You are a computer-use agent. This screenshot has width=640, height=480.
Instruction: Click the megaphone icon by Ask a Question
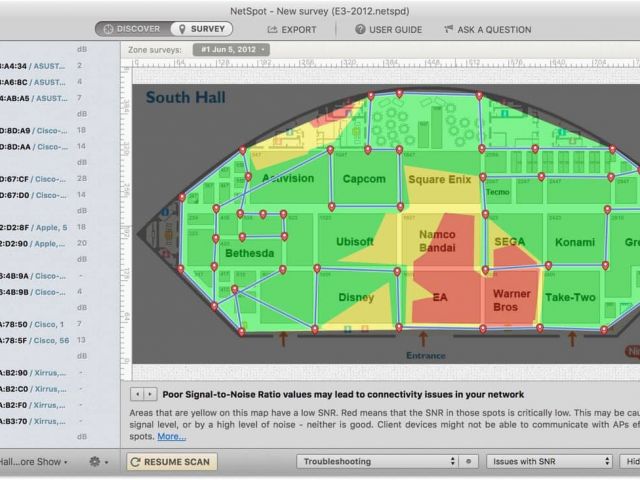(449, 29)
